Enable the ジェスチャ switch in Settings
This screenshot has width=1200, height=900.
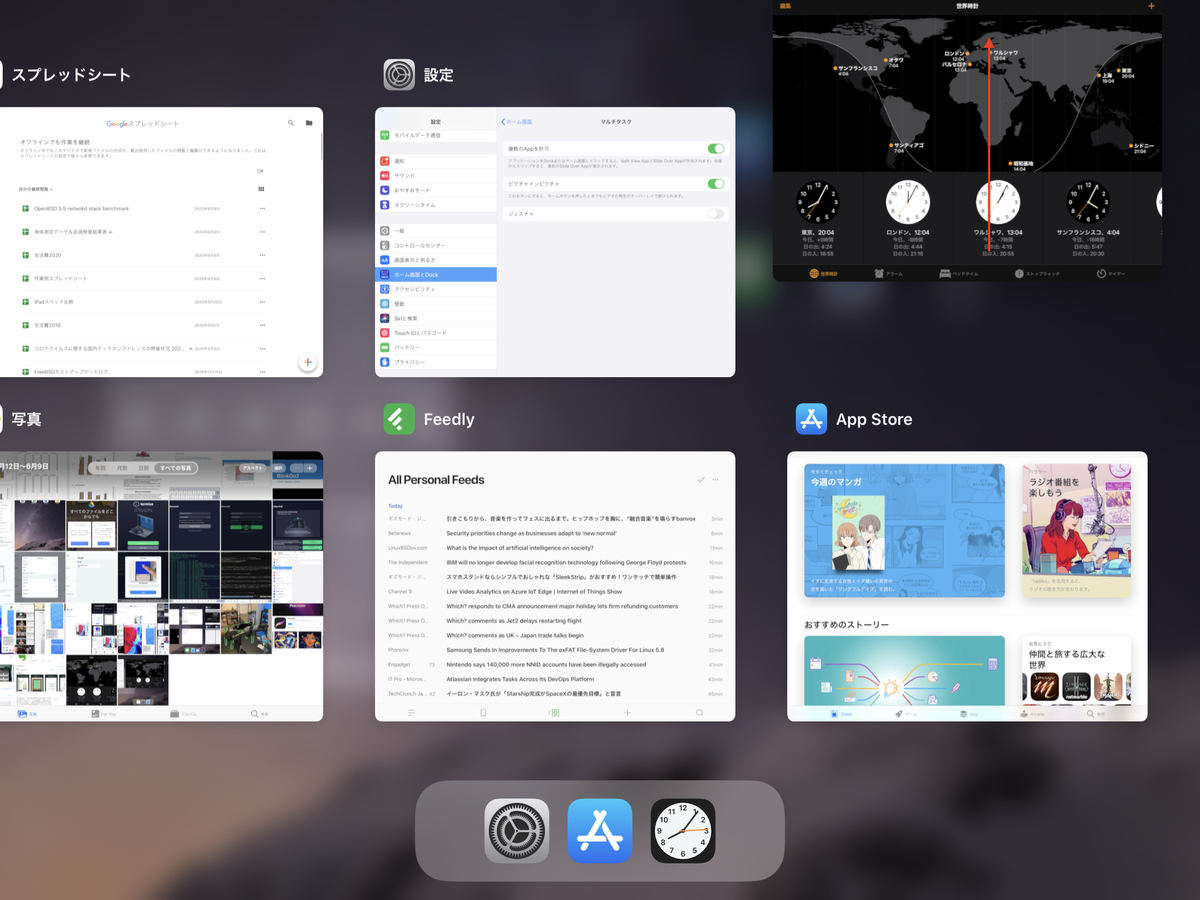pos(716,213)
